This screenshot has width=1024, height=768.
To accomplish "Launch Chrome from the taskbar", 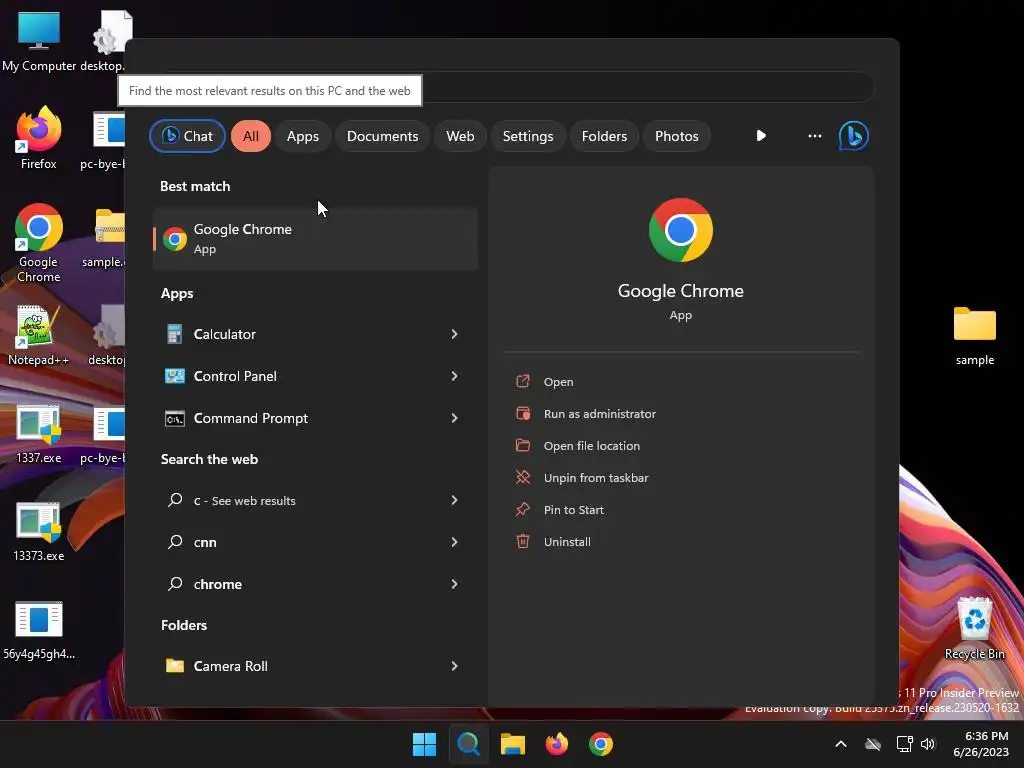I will (601, 744).
